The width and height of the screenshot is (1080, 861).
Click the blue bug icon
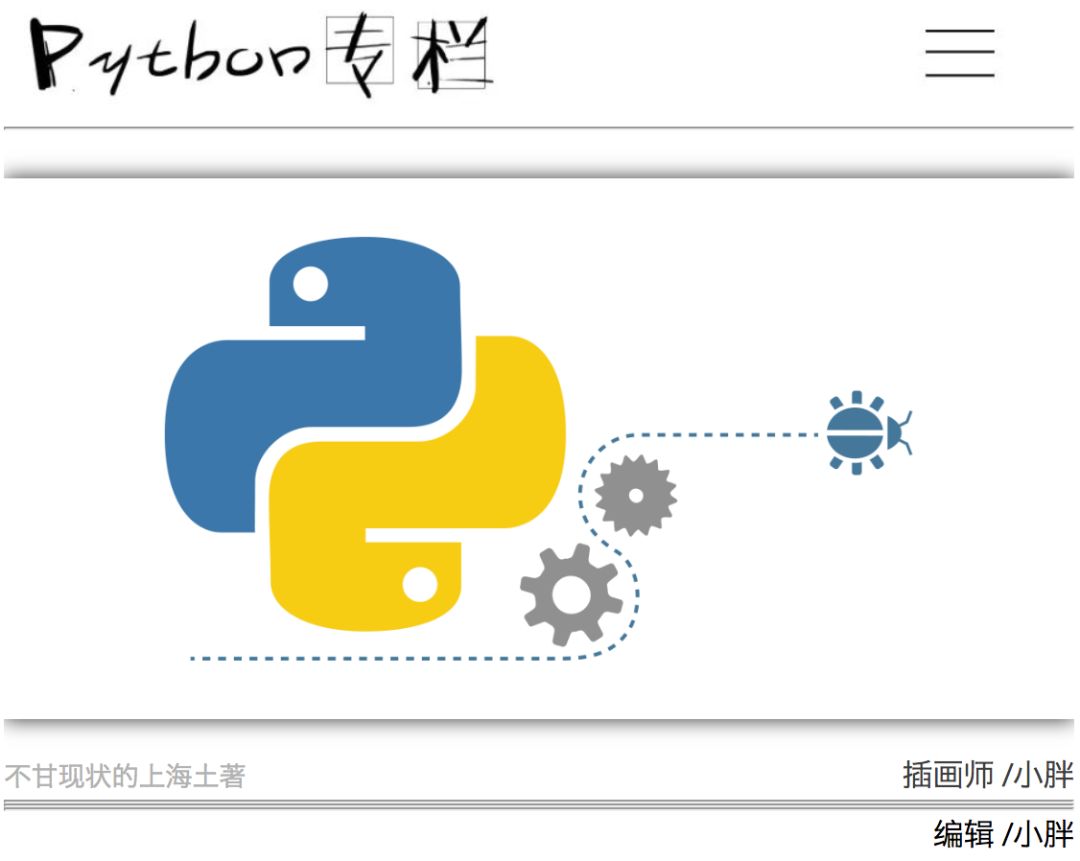point(869,433)
